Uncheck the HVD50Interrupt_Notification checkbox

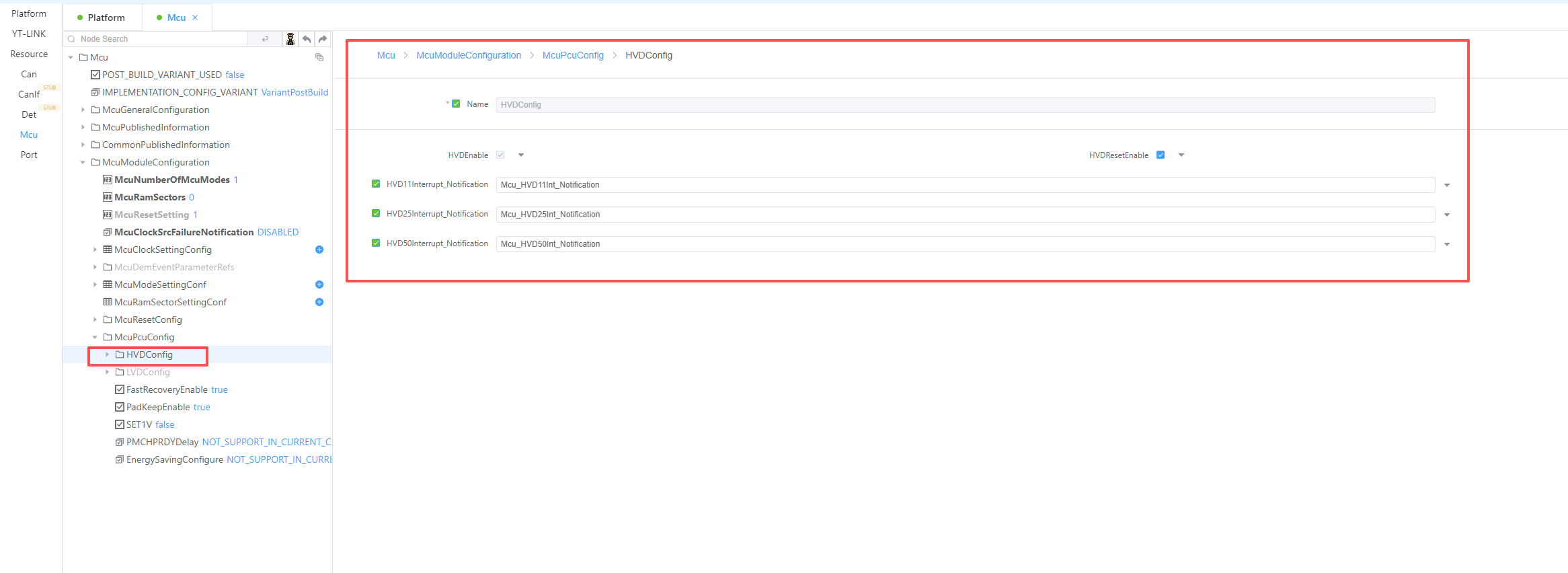[376, 243]
